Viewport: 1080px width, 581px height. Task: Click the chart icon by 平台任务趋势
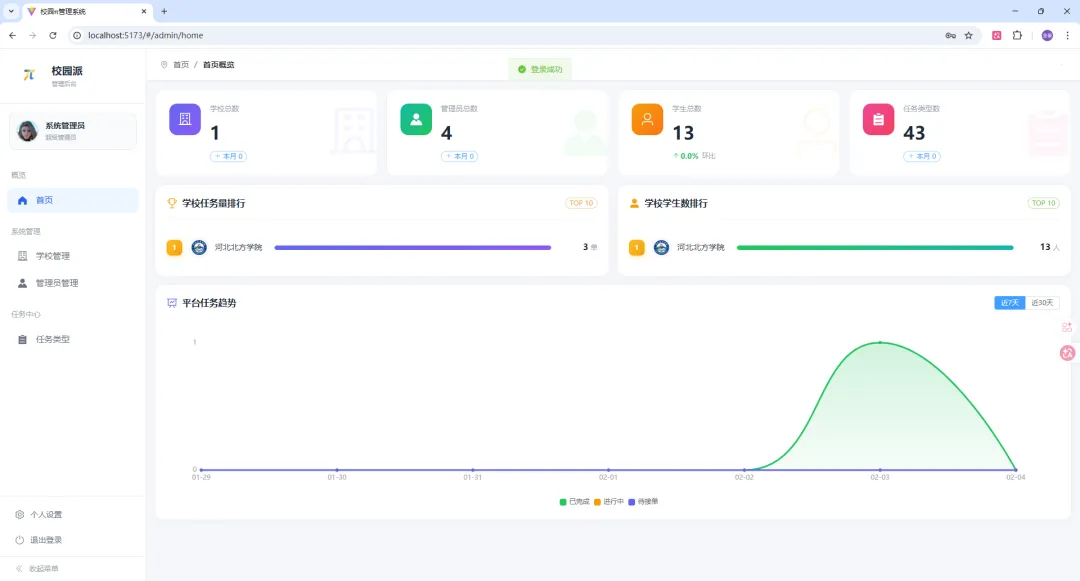click(x=172, y=303)
